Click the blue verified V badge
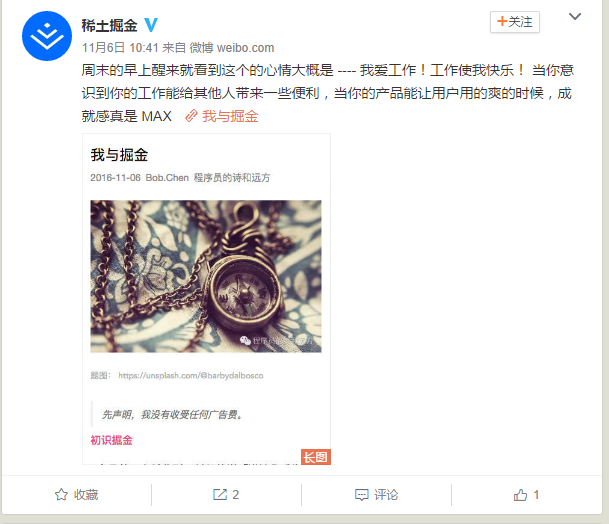609x524 pixels. pos(151,25)
